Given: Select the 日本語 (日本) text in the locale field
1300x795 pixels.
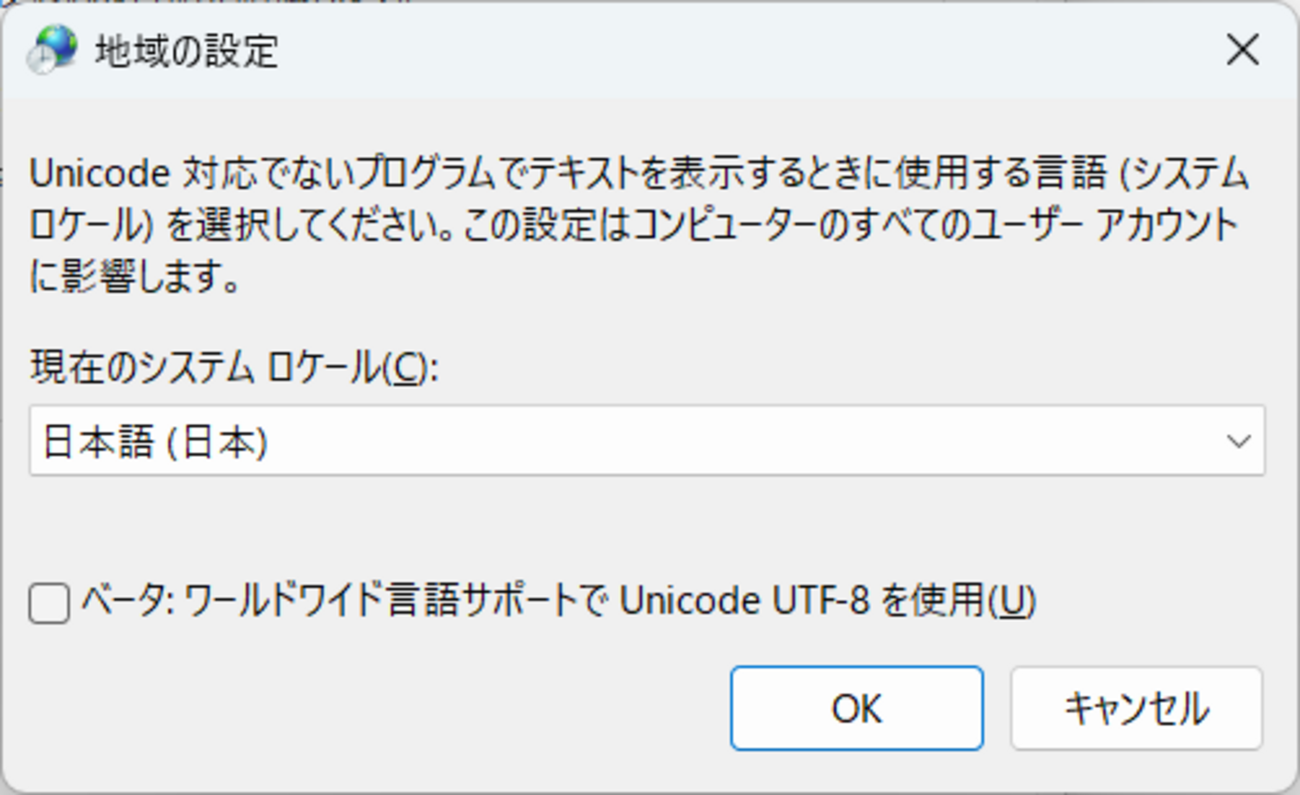Looking at the screenshot, I should pyautogui.click(x=156, y=442).
